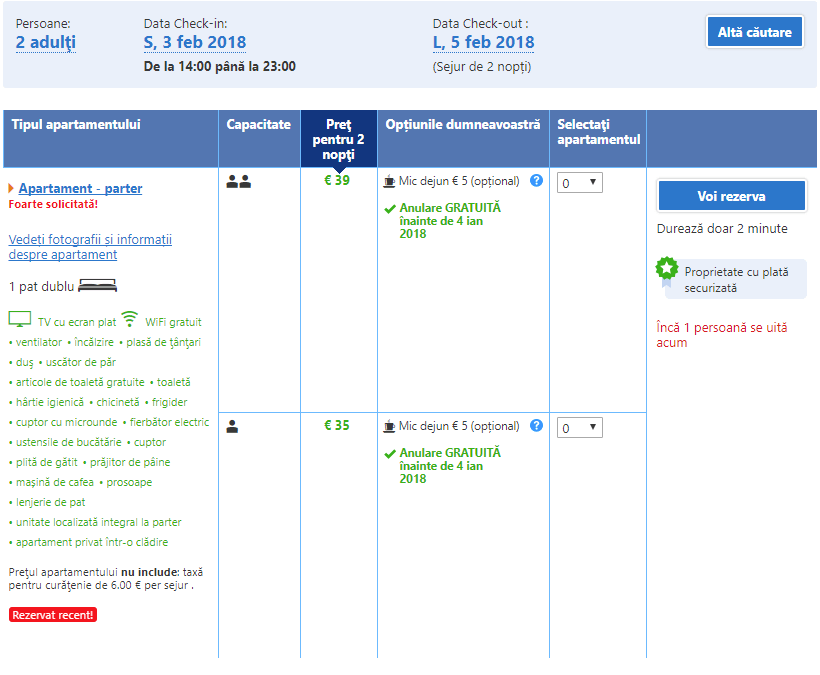Click the two-person capacity icon

pyautogui.click(x=238, y=182)
